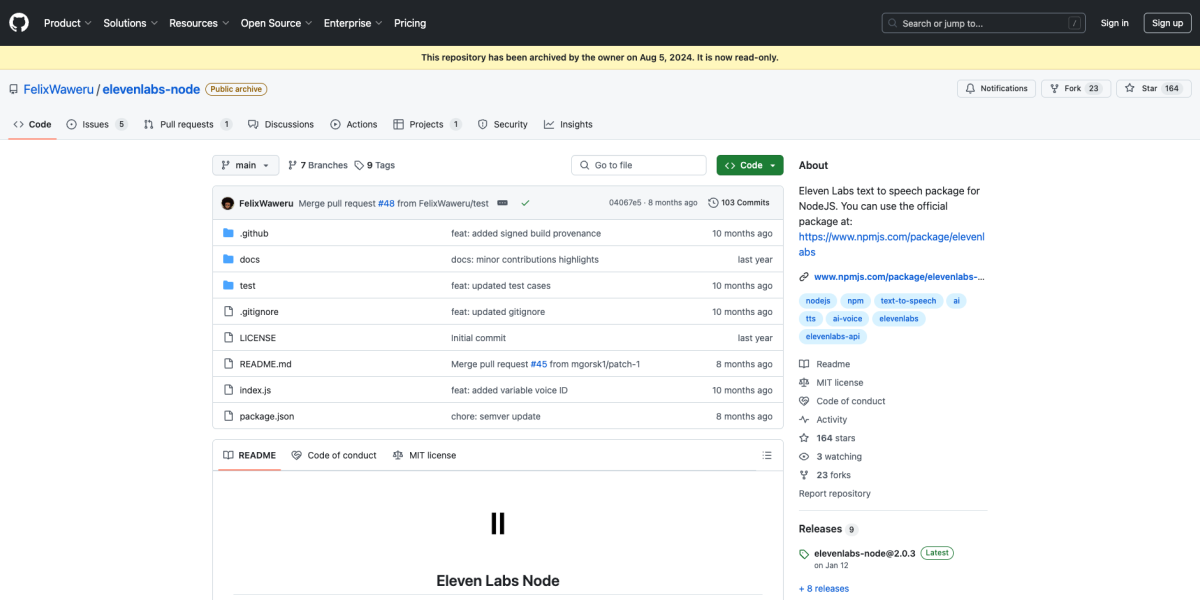Click the Fork icon for this repository
The image size is (1200, 600).
point(1057,88)
